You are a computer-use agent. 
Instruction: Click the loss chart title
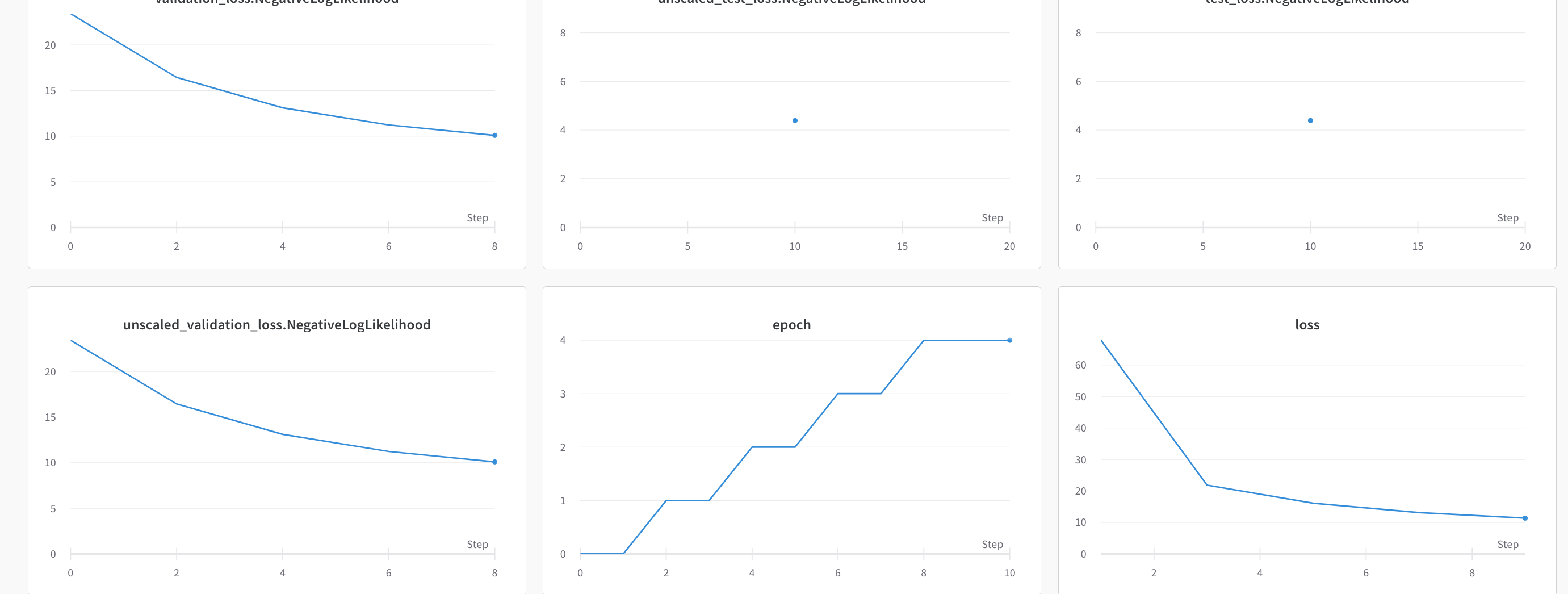pyautogui.click(x=1307, y=325)
